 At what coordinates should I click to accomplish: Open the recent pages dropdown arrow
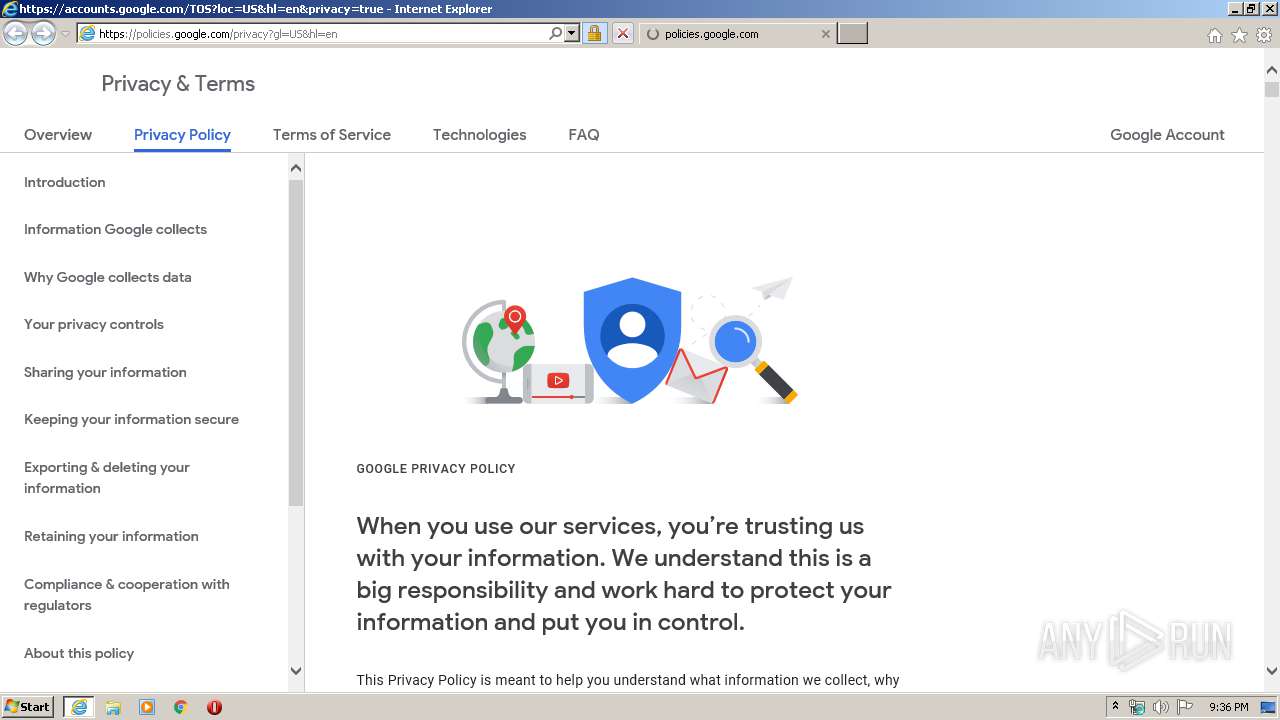pyautogui.click(x=65, y=34)
